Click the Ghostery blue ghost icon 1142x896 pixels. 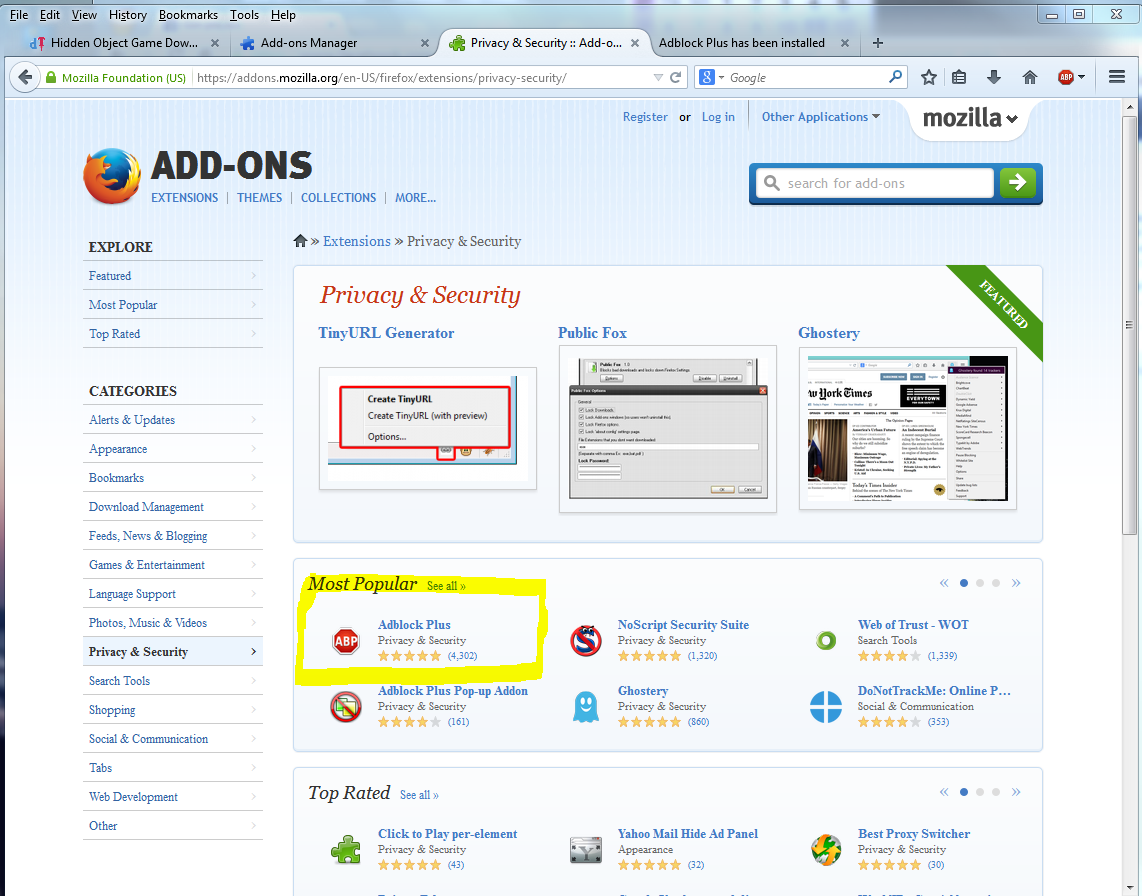[x=586, y=707]
